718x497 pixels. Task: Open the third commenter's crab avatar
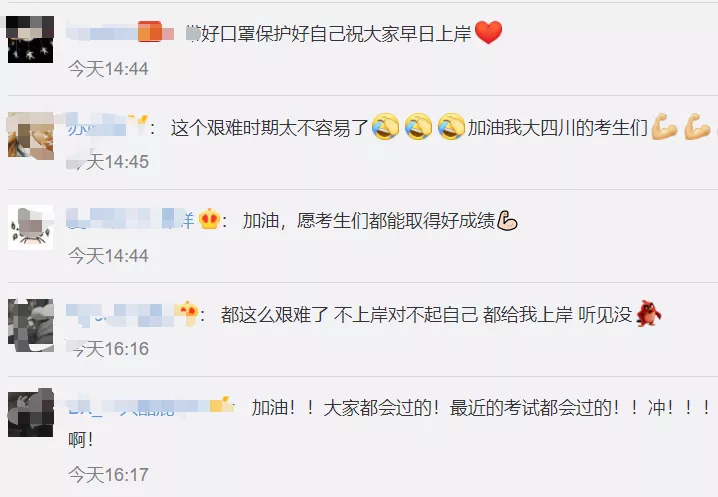(x=31, y=228)
